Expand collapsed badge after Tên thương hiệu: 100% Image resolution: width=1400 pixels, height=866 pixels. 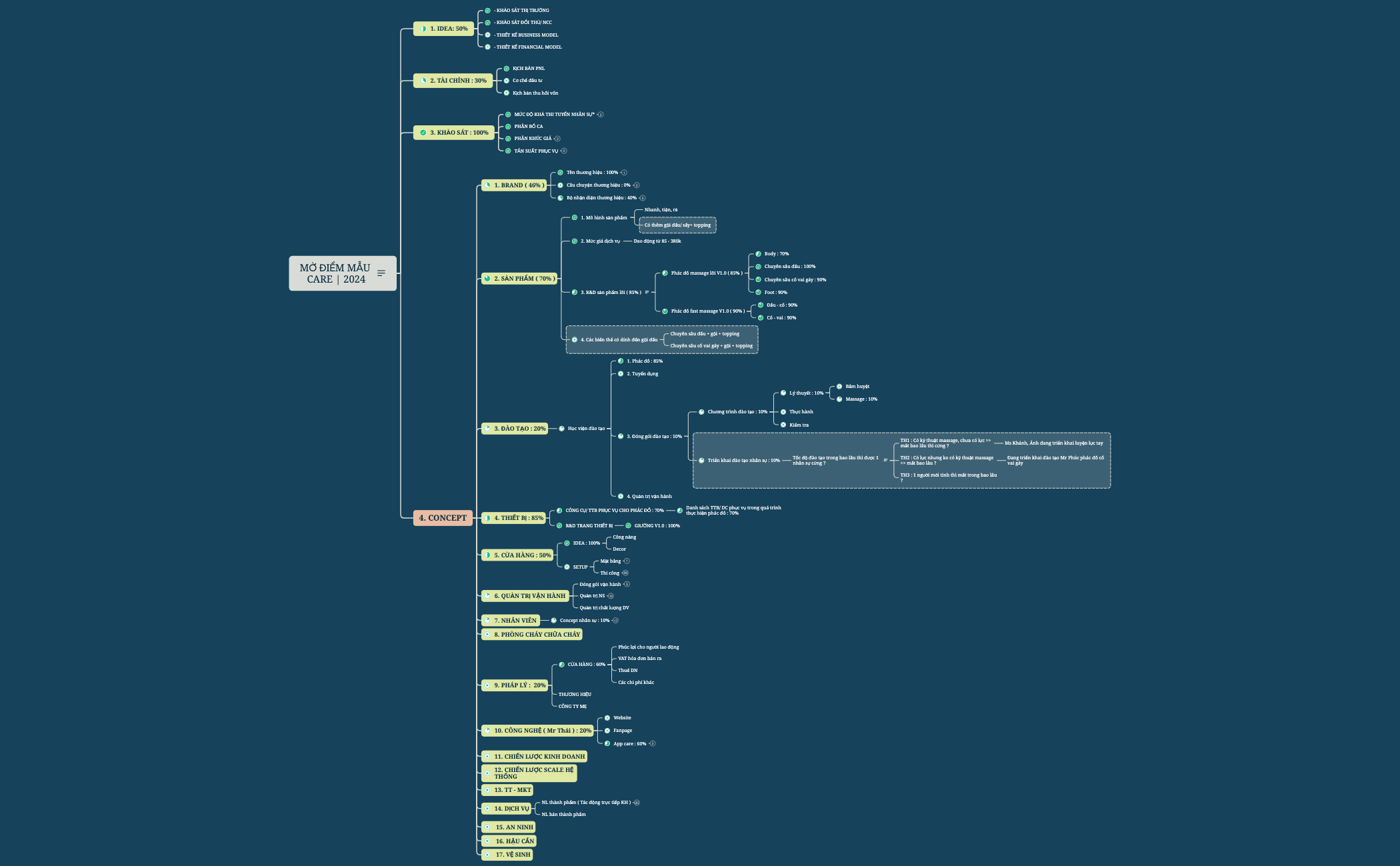point(624,173)
